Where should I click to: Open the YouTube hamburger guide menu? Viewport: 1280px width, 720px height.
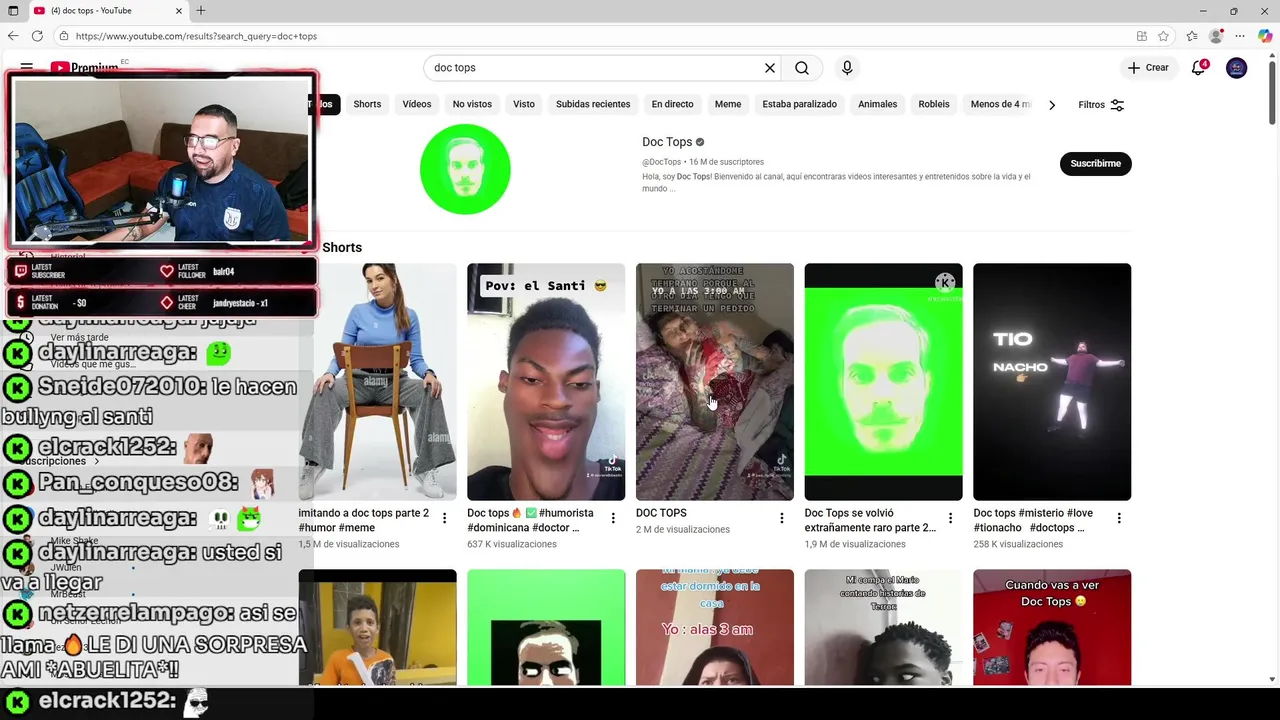(x=27, y=68)
